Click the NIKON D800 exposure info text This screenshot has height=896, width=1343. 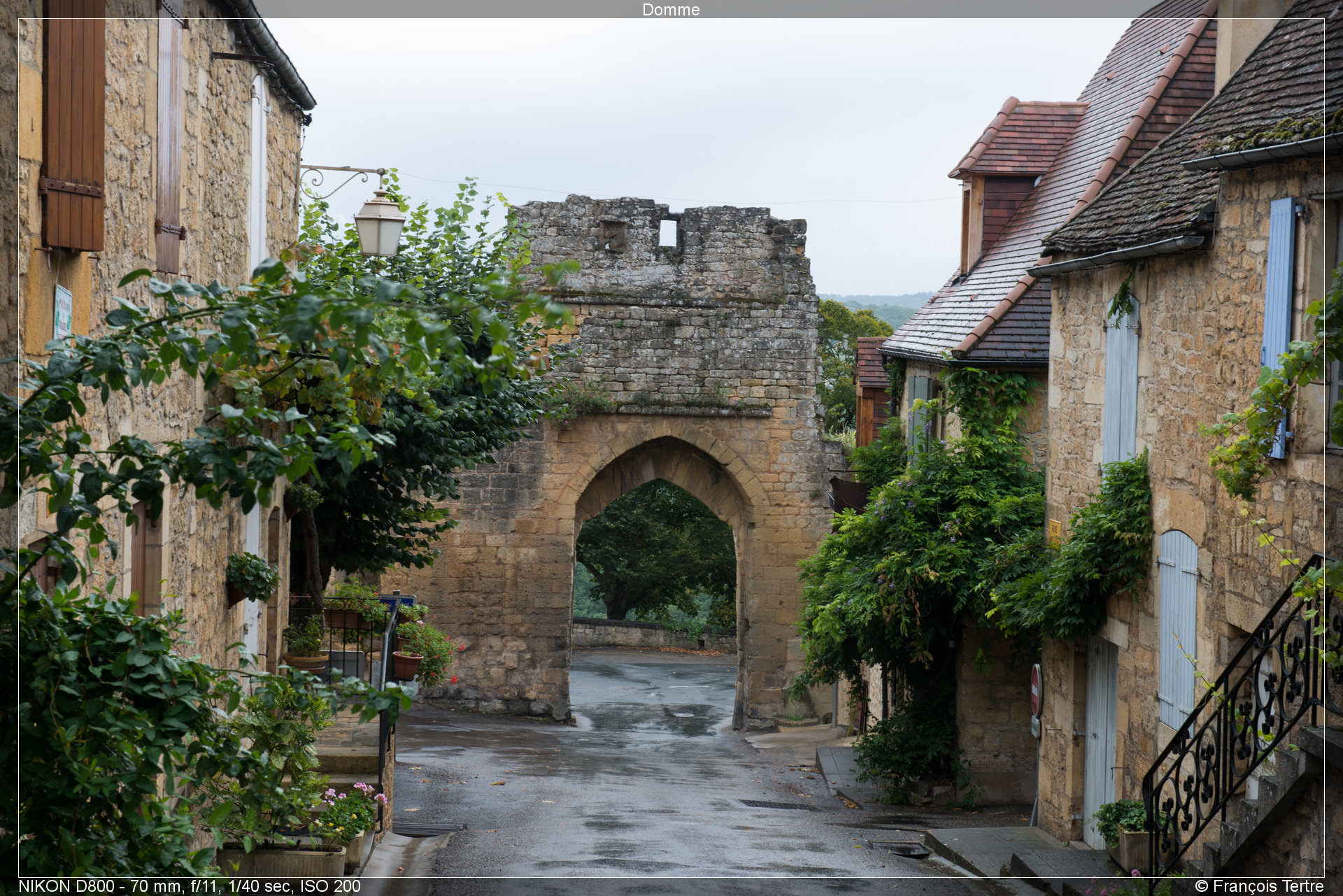(x=190, y=886)
